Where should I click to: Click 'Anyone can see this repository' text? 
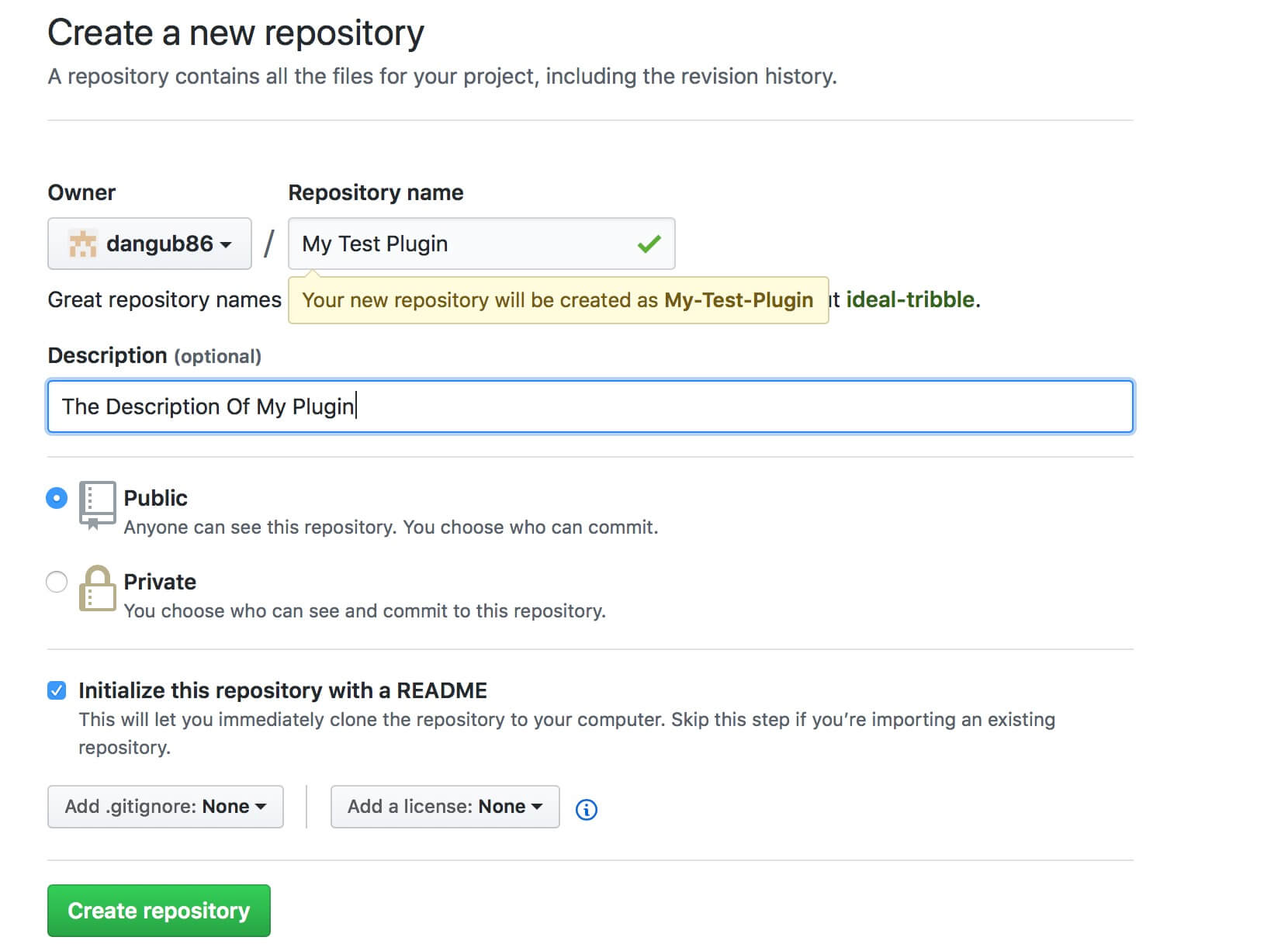pos(391,527)
